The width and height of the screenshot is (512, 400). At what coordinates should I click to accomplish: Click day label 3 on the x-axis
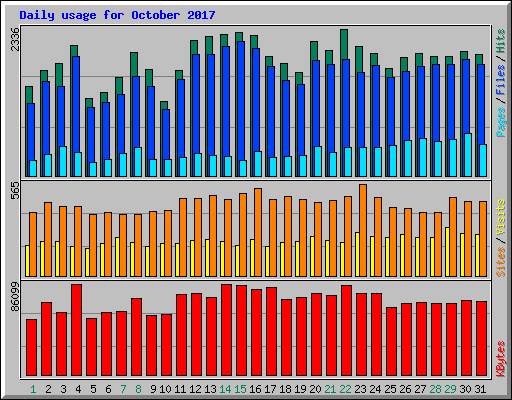point(63,389)
